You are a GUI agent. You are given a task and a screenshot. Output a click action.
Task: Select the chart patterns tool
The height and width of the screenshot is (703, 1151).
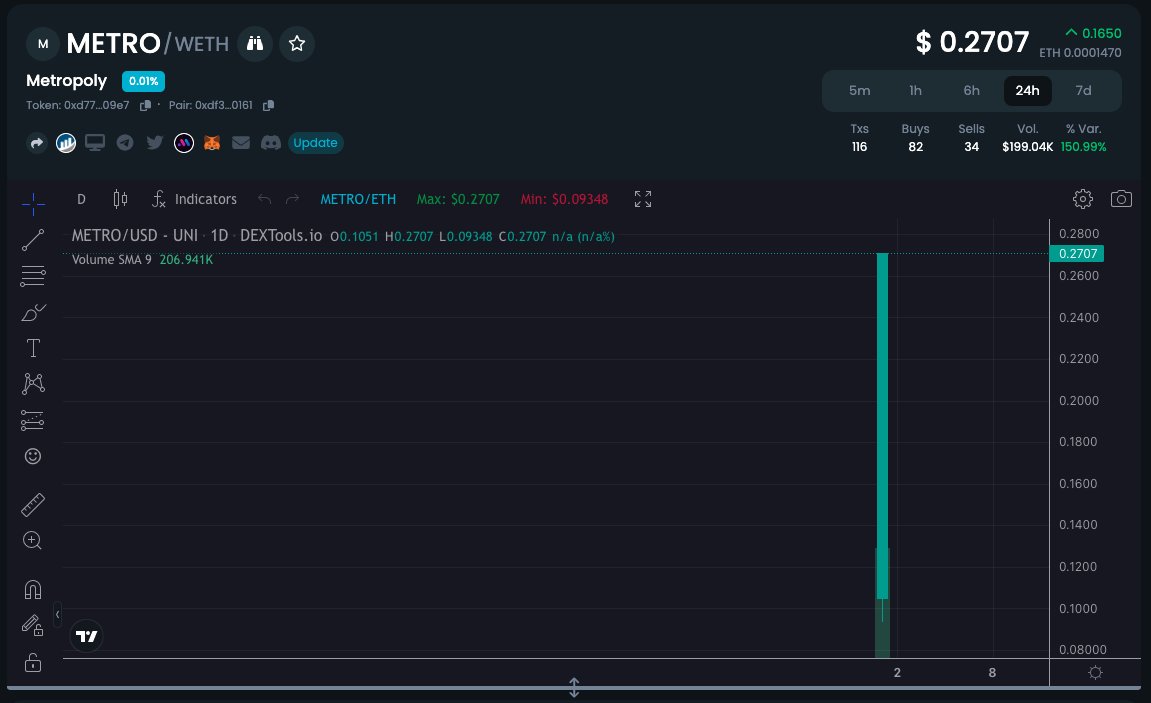click(x=33, y=384)
